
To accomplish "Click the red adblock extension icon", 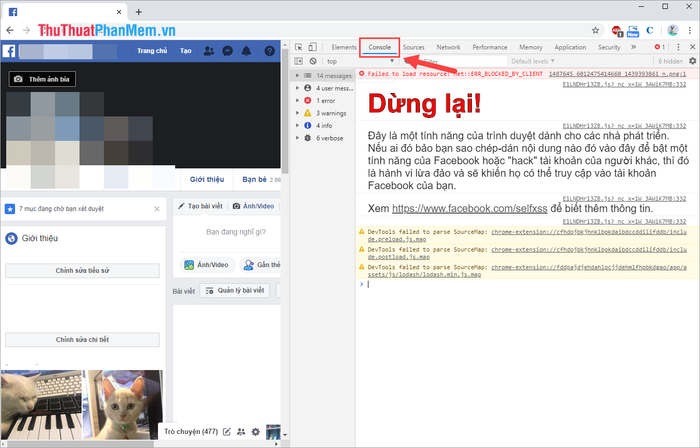I will point(617,30).
